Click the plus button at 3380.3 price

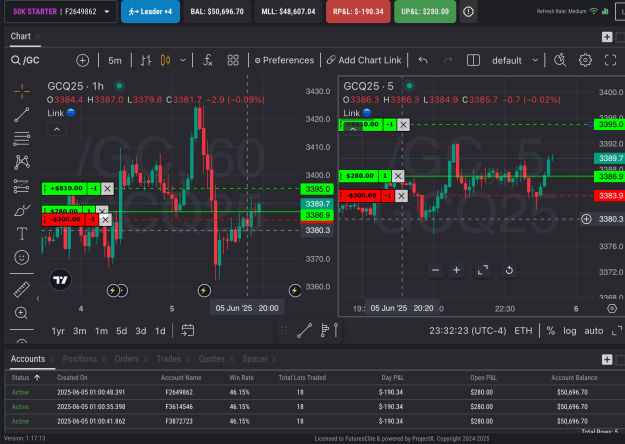pos(586,219)
